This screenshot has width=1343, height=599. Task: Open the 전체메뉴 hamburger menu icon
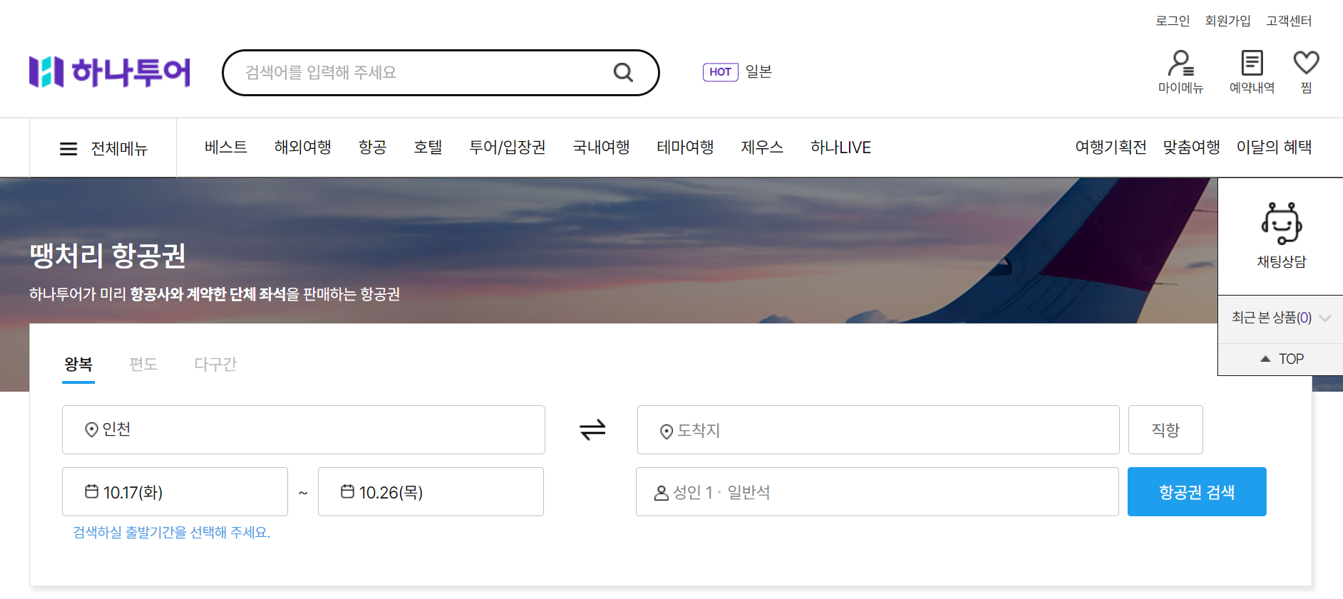(68, 149)
